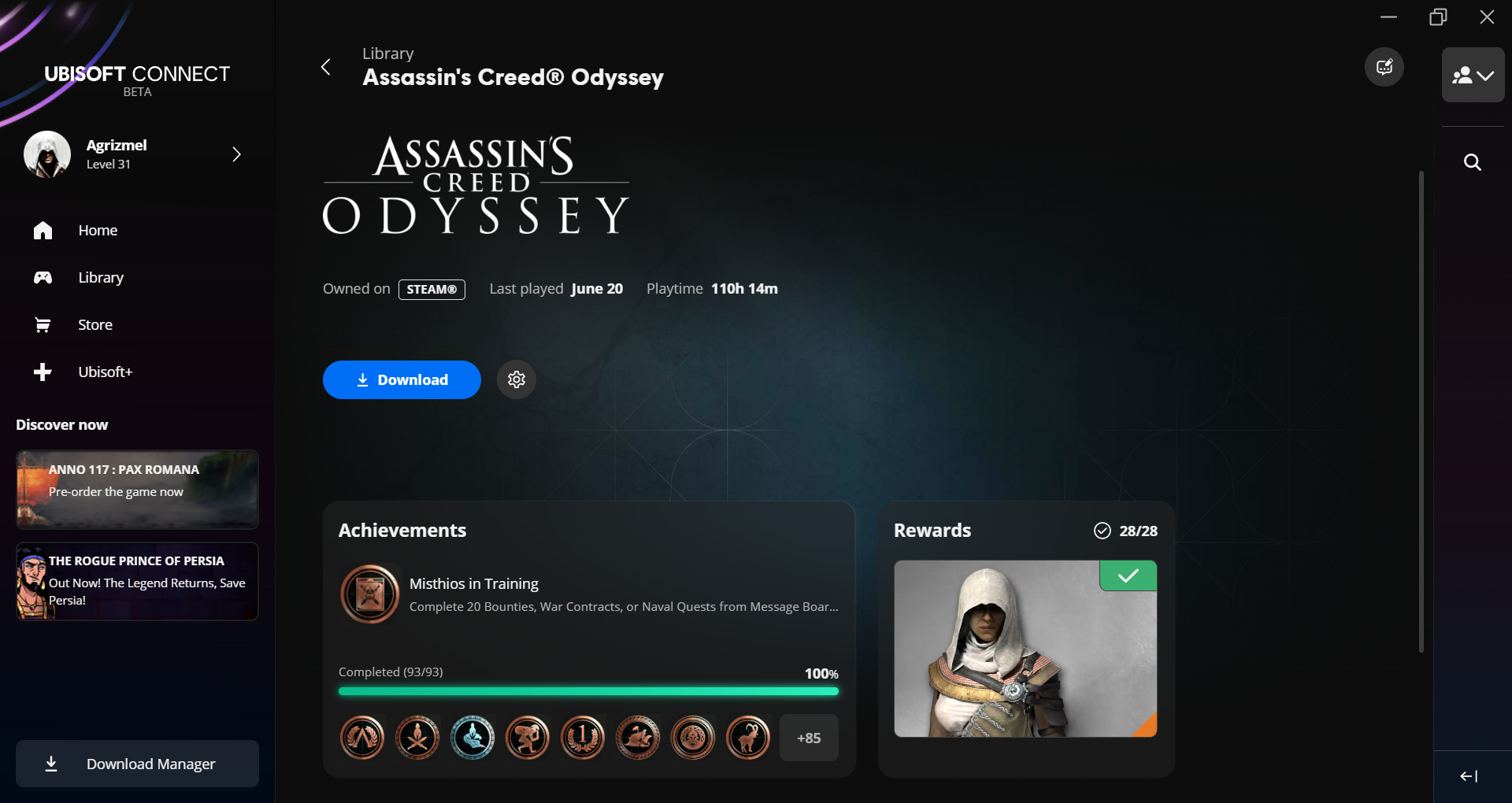Open the hooded outfit reward thumbnail
Viewport: 1512px width, 803px height.
click(1025, 649)
